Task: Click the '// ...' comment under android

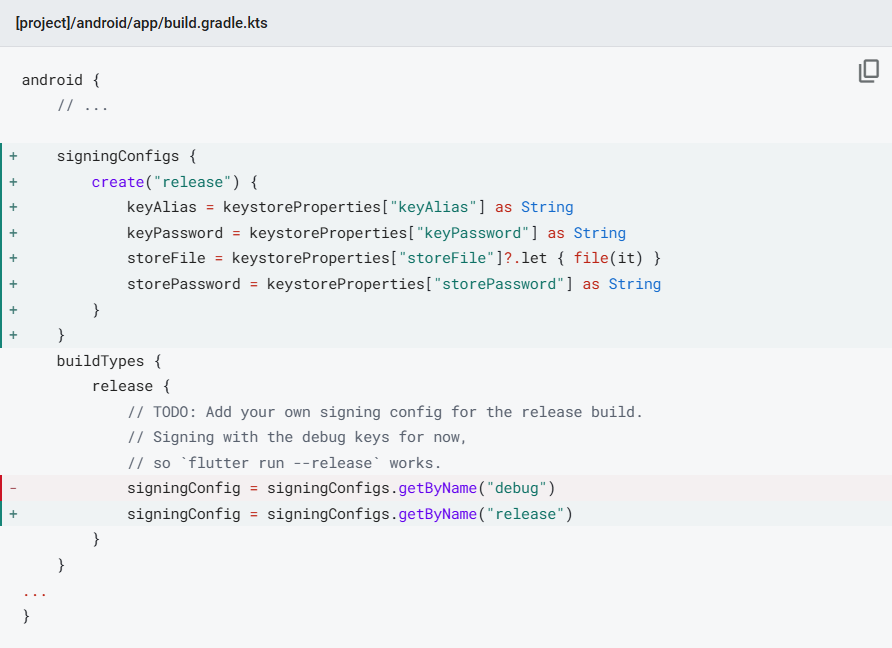Action: (83, 105)
